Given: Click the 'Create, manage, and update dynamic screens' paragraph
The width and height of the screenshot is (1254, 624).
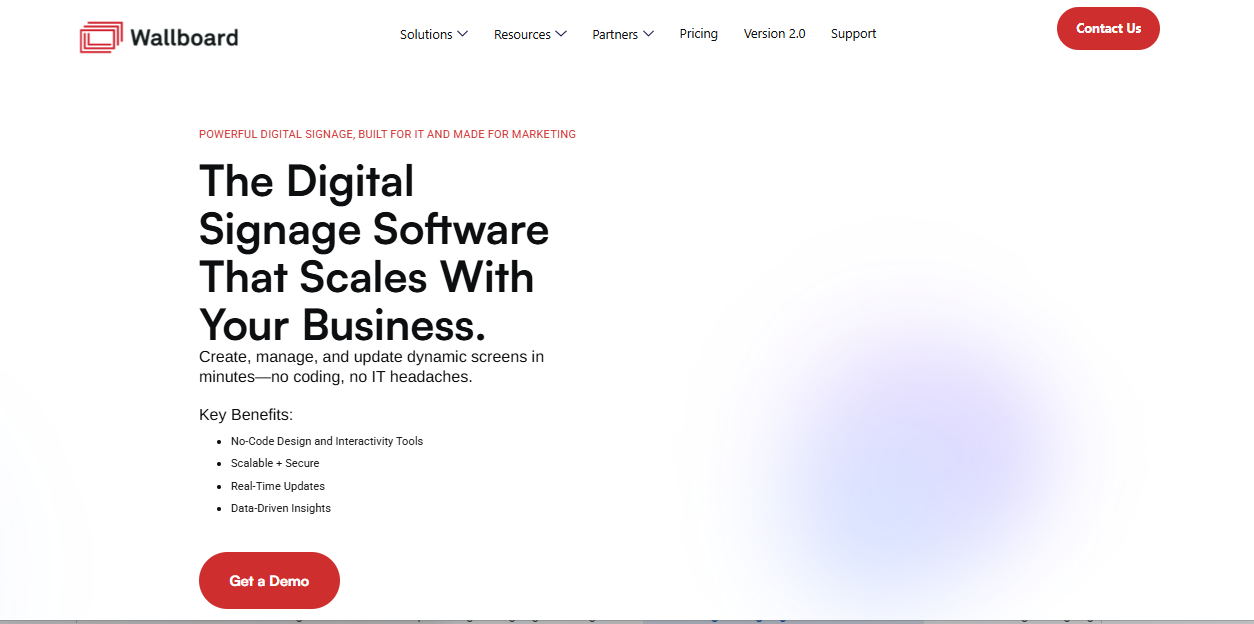Looking at the screenshot, I should point(371,367).
